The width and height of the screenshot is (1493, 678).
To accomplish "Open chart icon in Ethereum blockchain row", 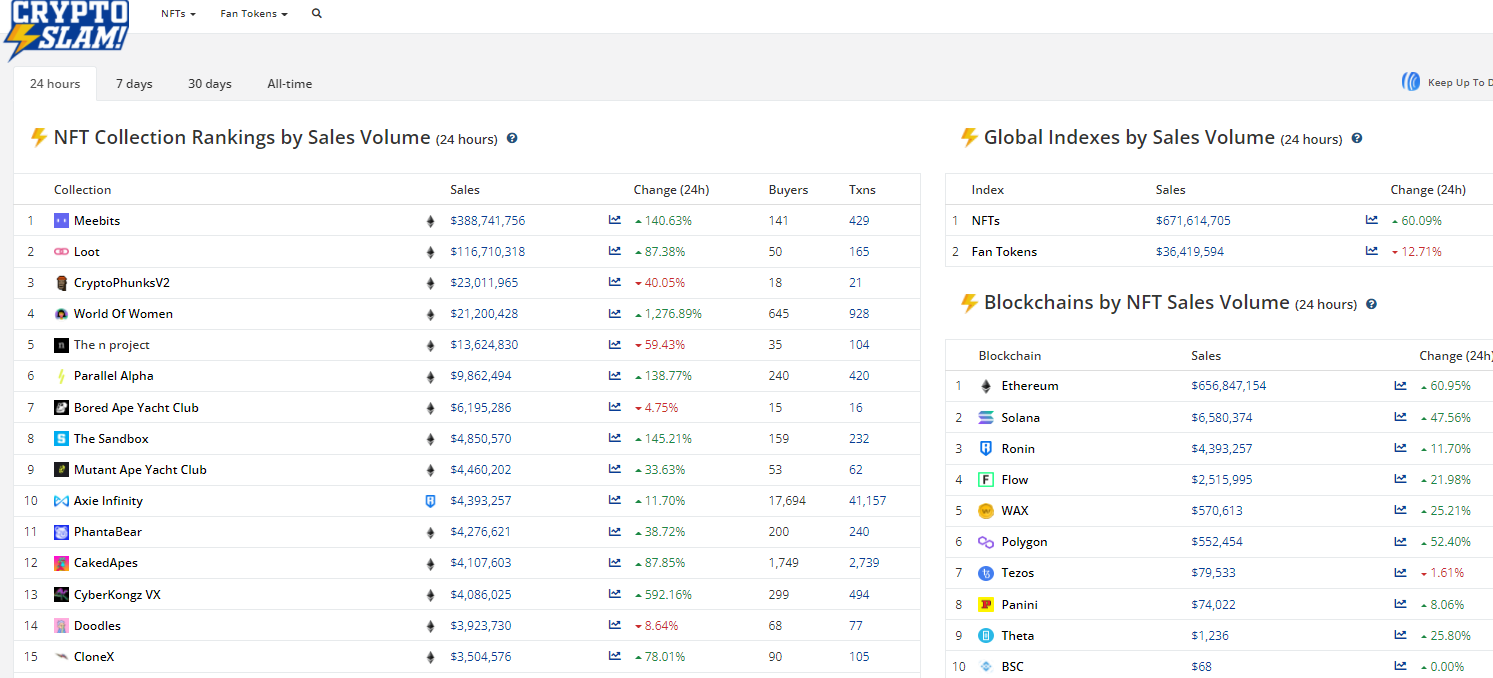I will click(1401, 385).
